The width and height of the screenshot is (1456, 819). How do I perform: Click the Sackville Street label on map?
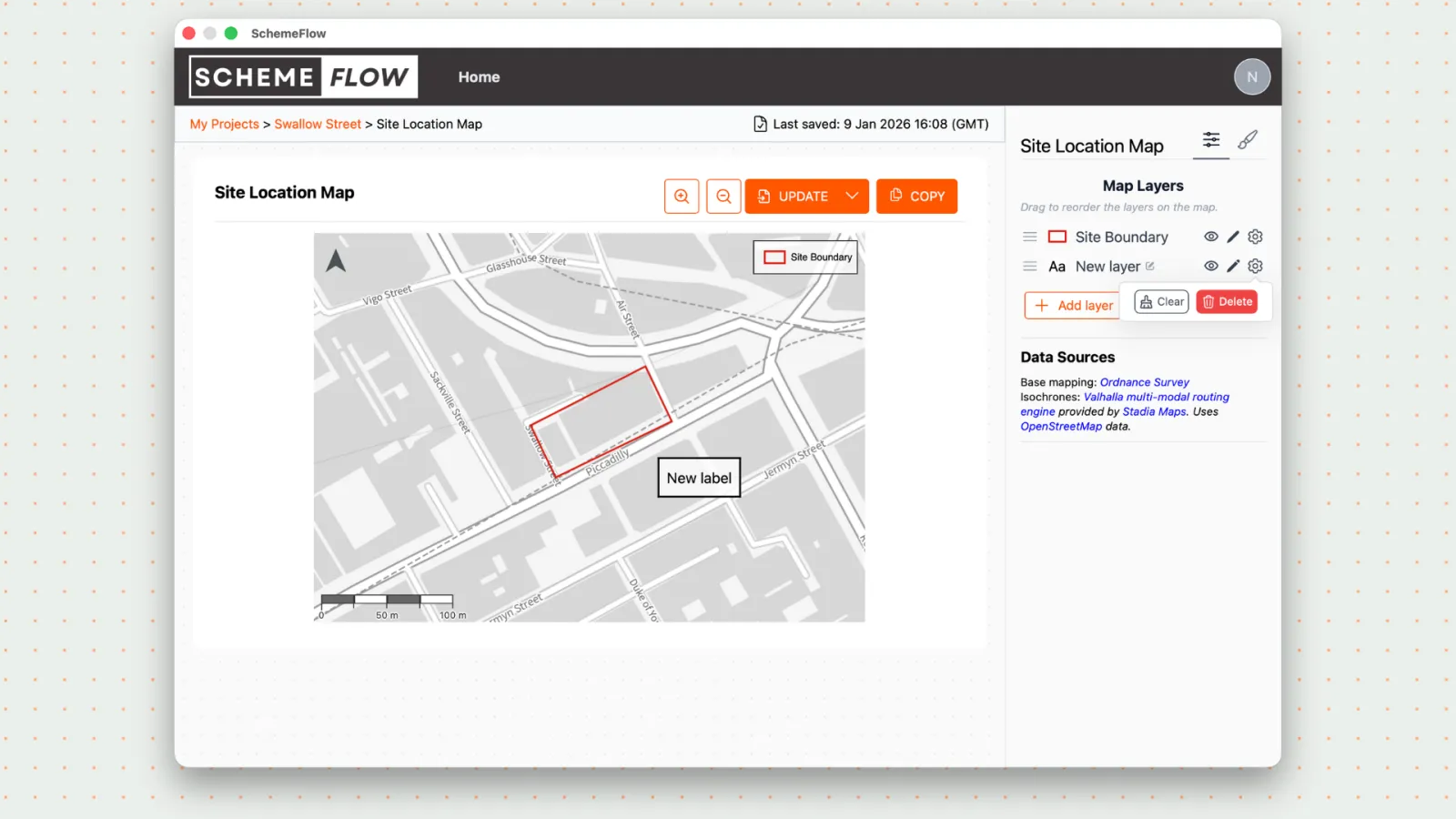click(450, 401)
